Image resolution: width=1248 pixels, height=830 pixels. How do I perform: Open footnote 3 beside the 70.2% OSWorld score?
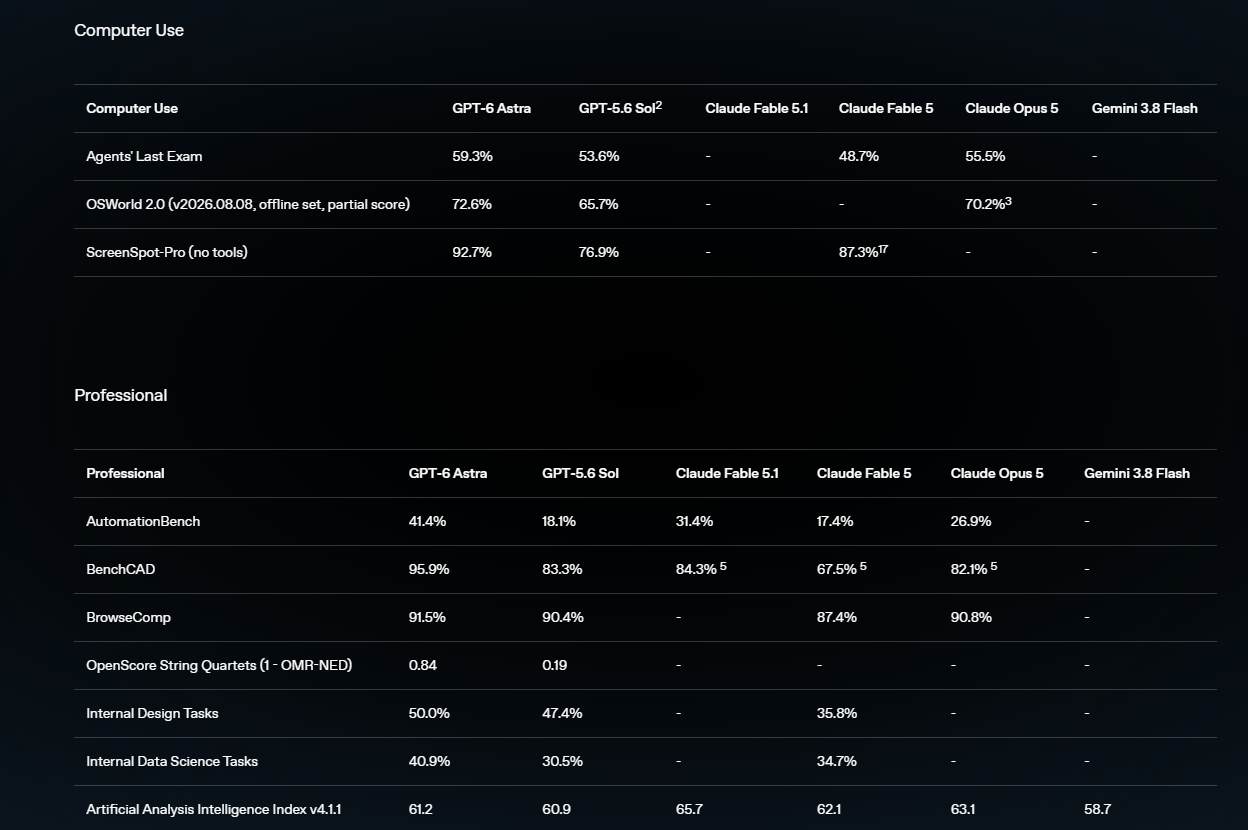(x=1009, y=201)
